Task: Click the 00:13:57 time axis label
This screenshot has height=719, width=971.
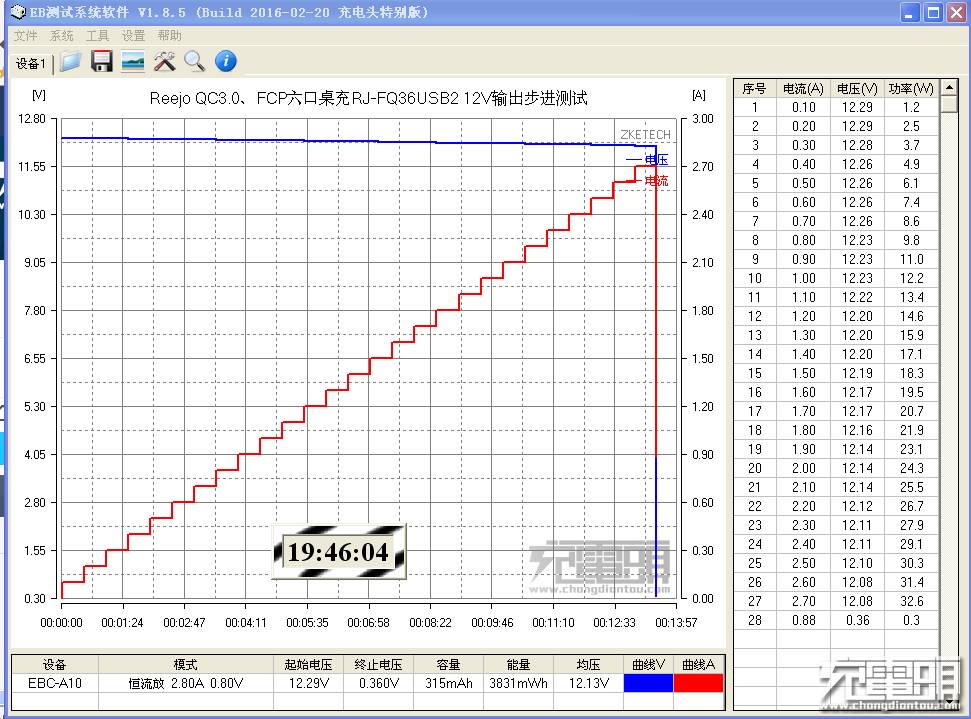Action: 676,622
